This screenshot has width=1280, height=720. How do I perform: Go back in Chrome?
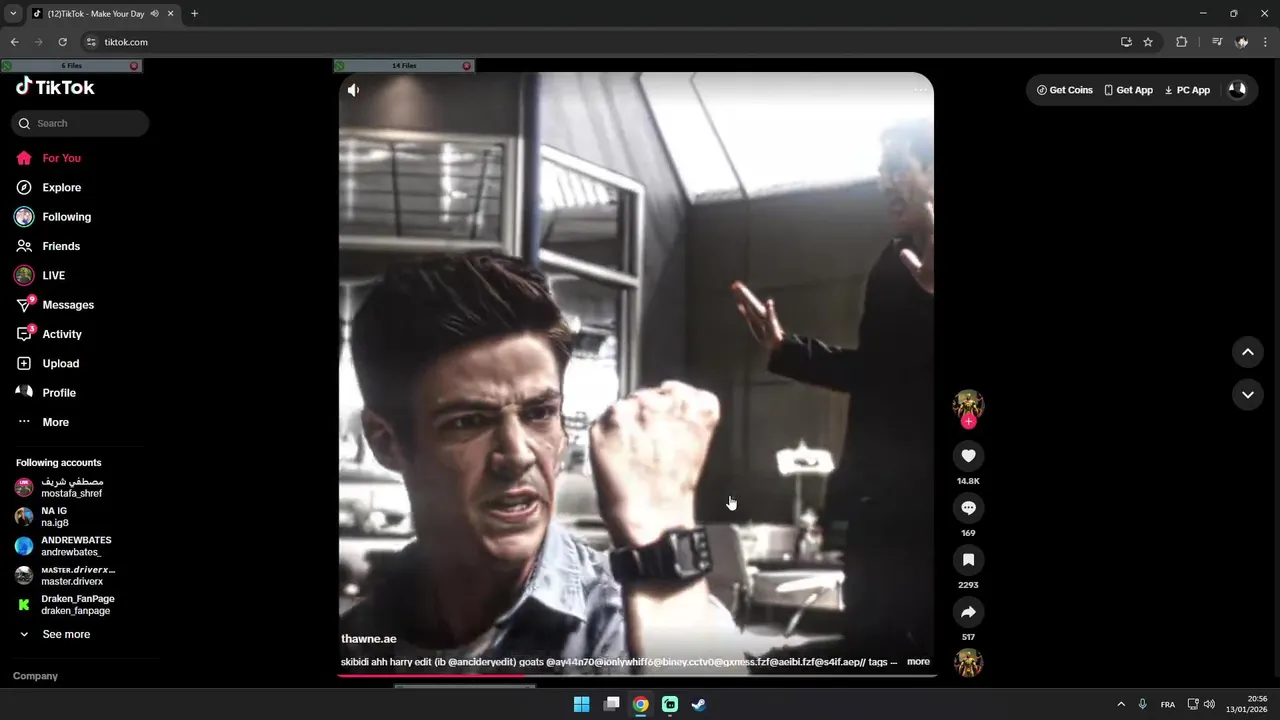point(14,42)
